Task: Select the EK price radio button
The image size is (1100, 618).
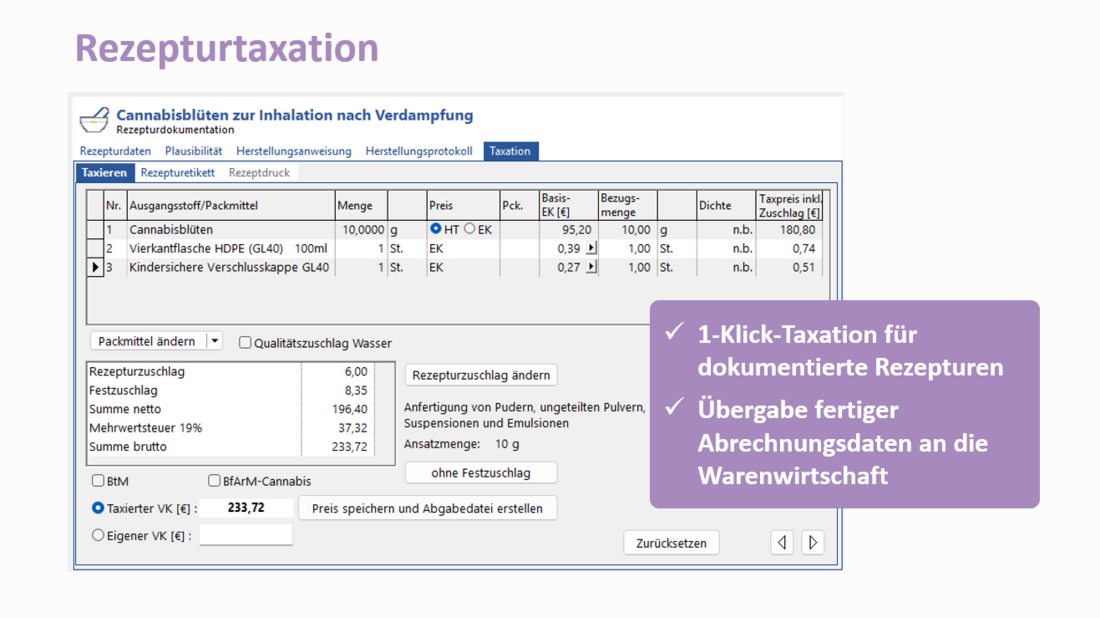Action: [470, 229]
